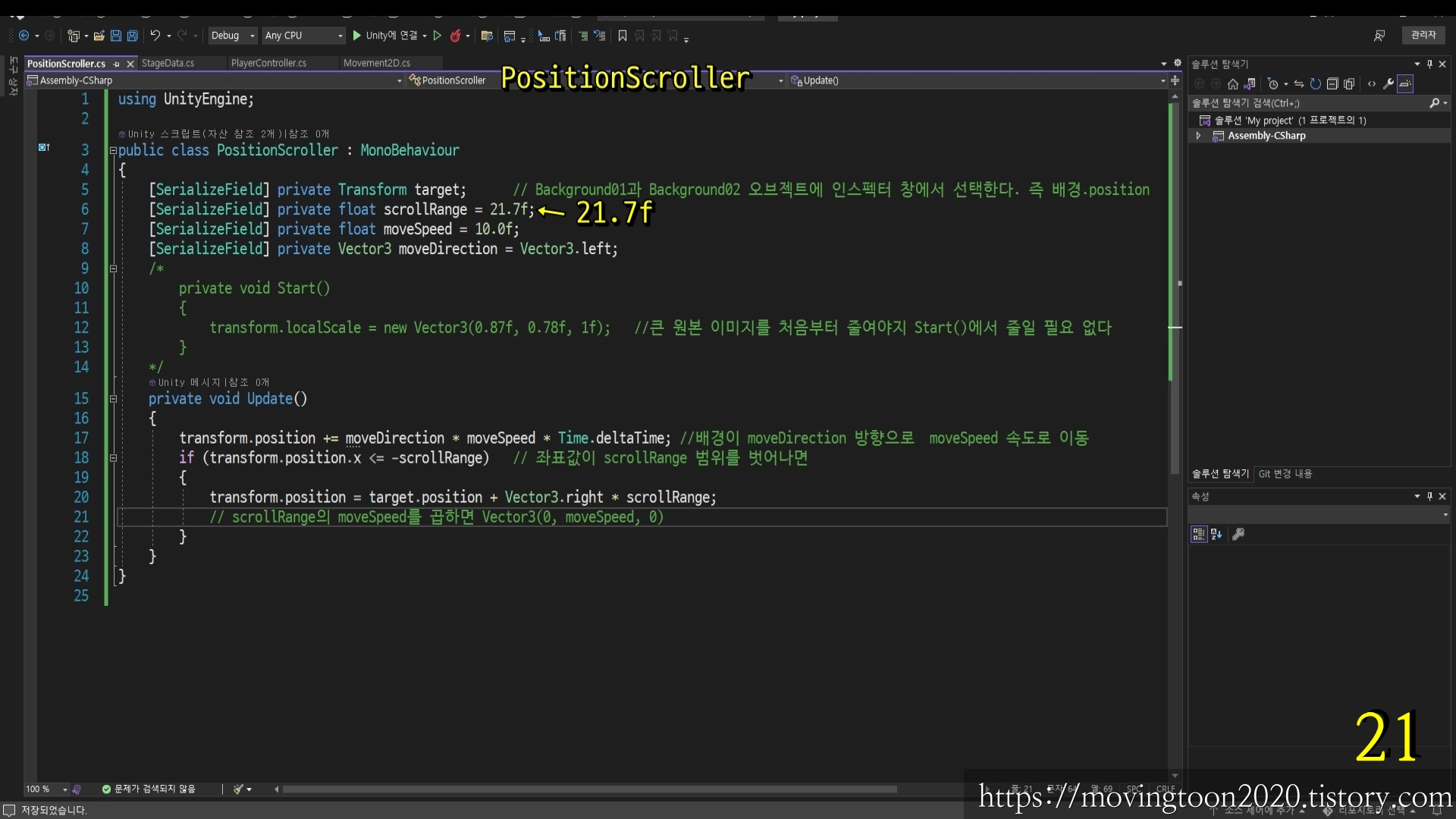The height and width of the screenshot is (819, 1456).
Task: Click the editor vertical scrollbar thumb
Action: click(x=1175, y=288)
